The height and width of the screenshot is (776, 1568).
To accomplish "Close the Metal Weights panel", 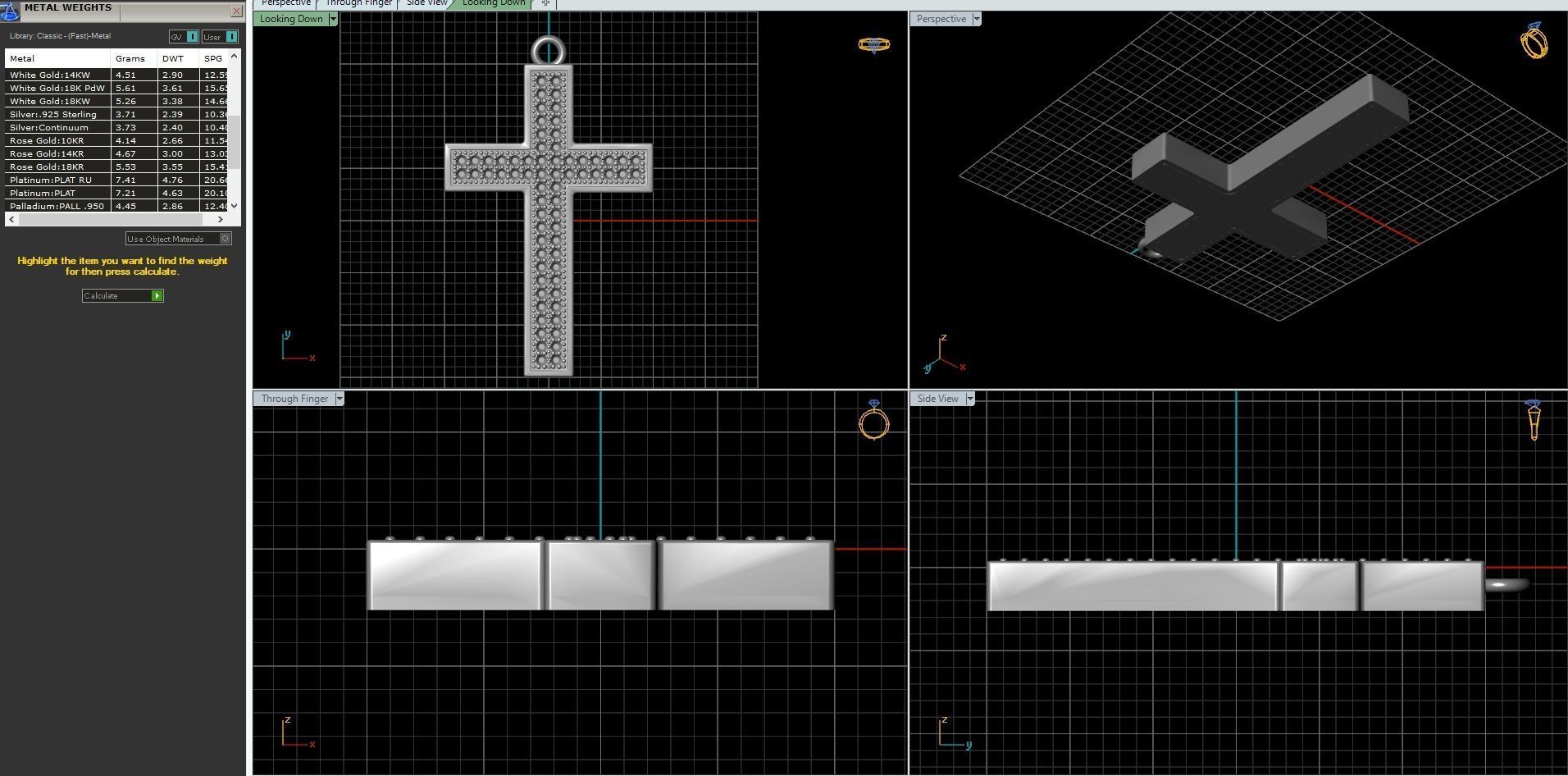I will (236, 11).
